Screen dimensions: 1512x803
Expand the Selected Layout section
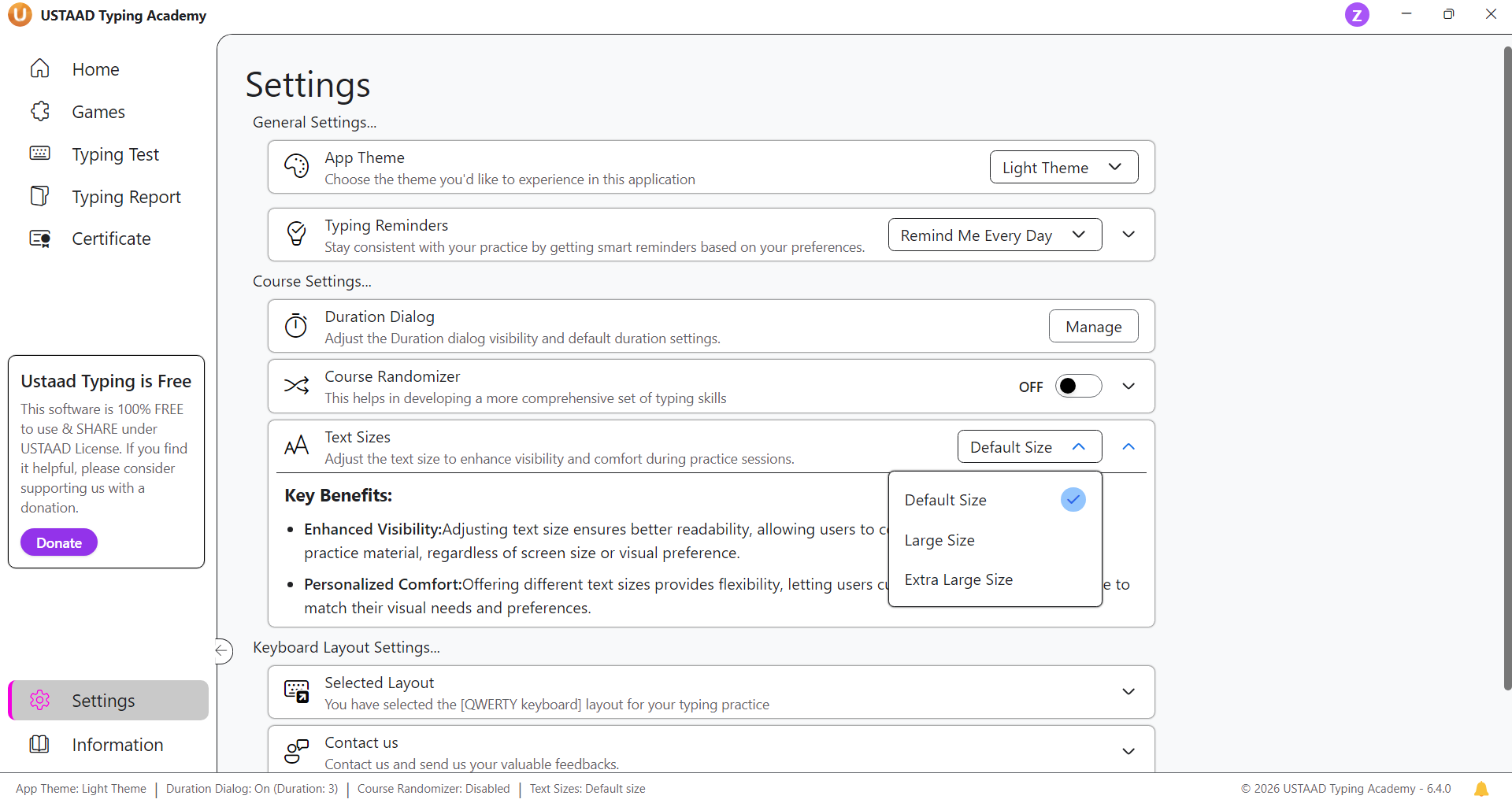pyautogui.click(x=1128, y=692)
